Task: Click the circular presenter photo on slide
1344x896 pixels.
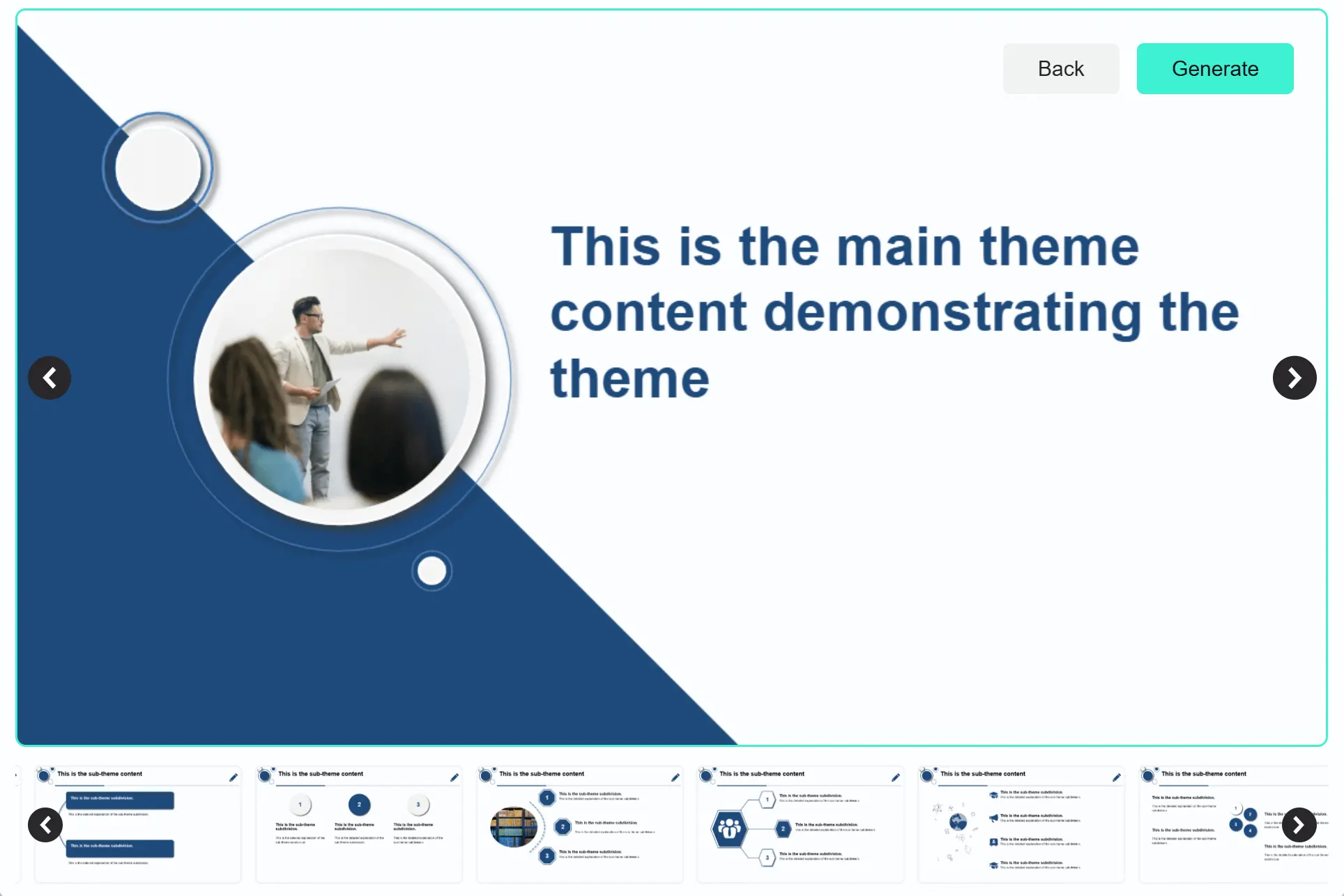Action: (339, 380)
